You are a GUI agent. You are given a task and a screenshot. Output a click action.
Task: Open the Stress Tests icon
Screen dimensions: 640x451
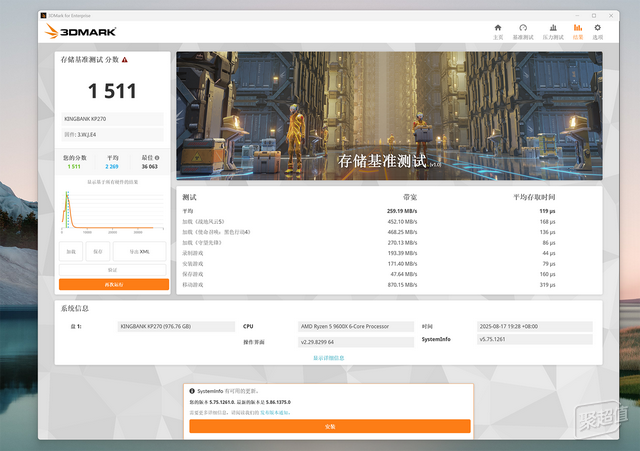tap(553, 28)
